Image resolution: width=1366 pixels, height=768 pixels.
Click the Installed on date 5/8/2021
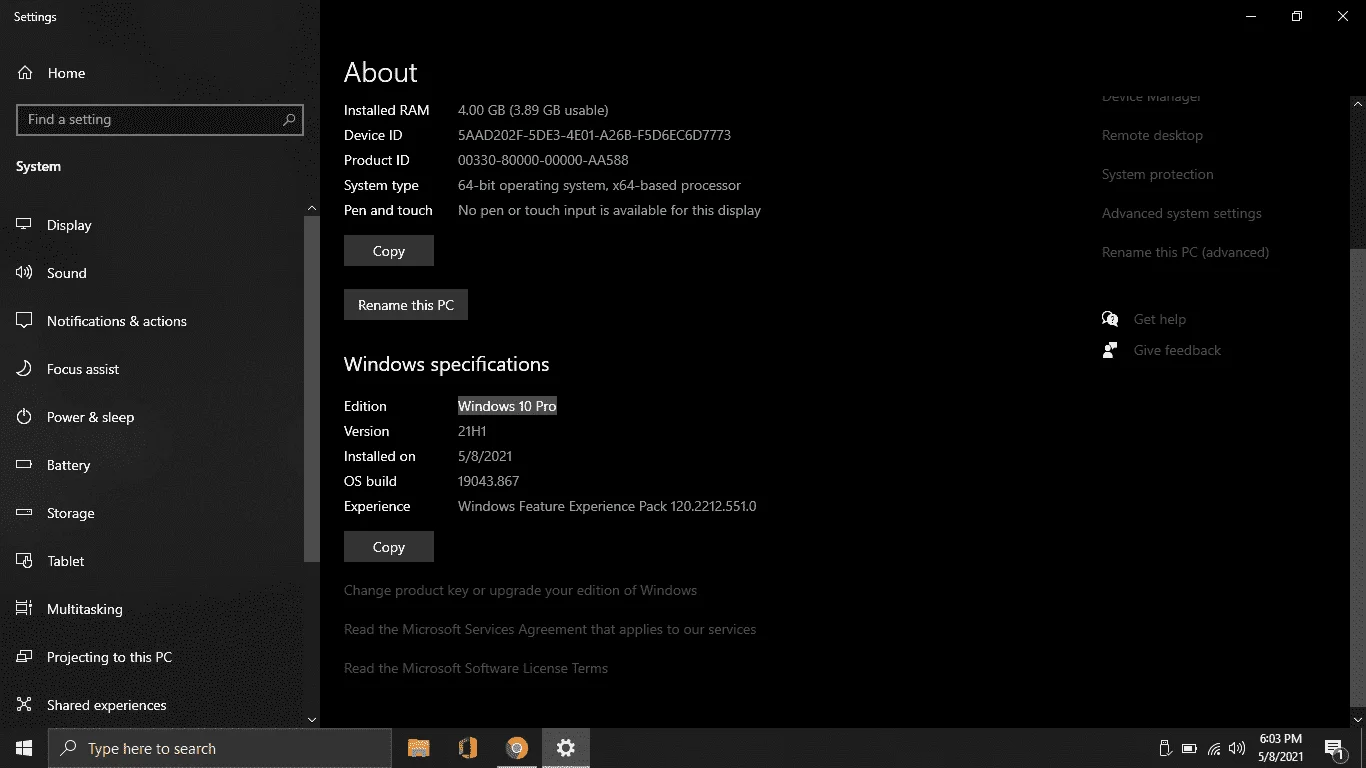click(486, 456)
